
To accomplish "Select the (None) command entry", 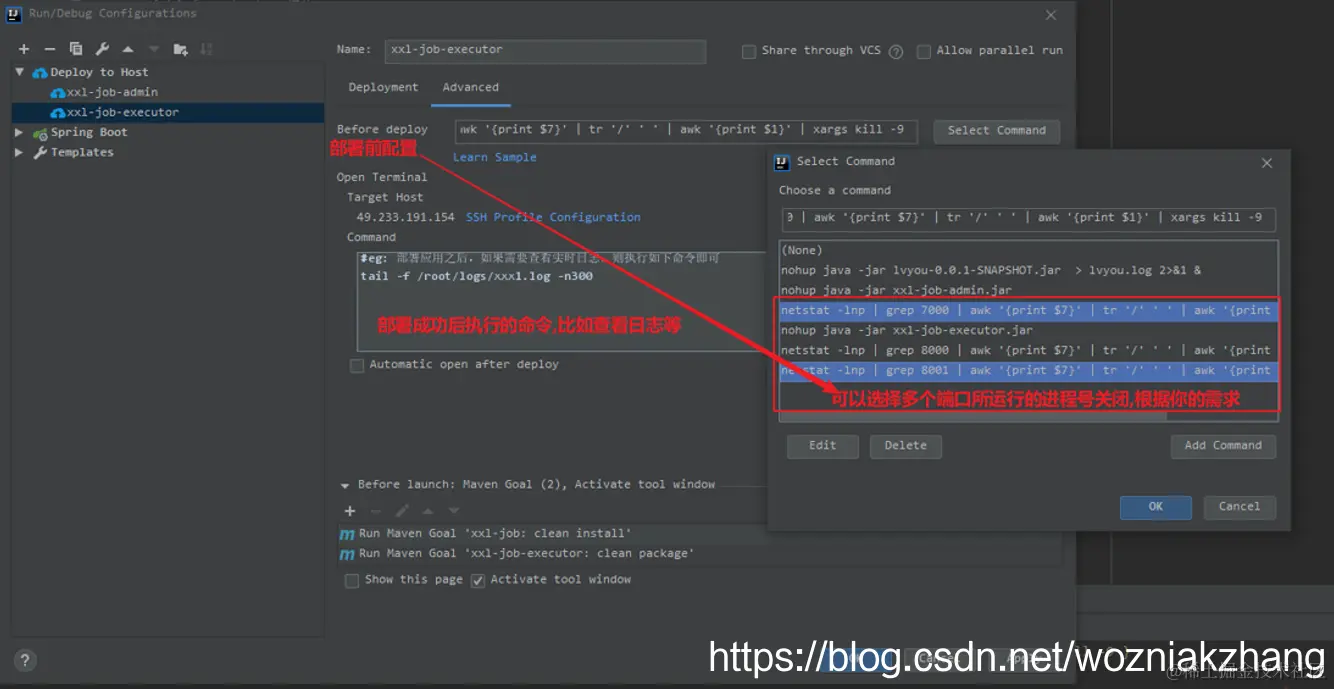I will coord(1029,250).
